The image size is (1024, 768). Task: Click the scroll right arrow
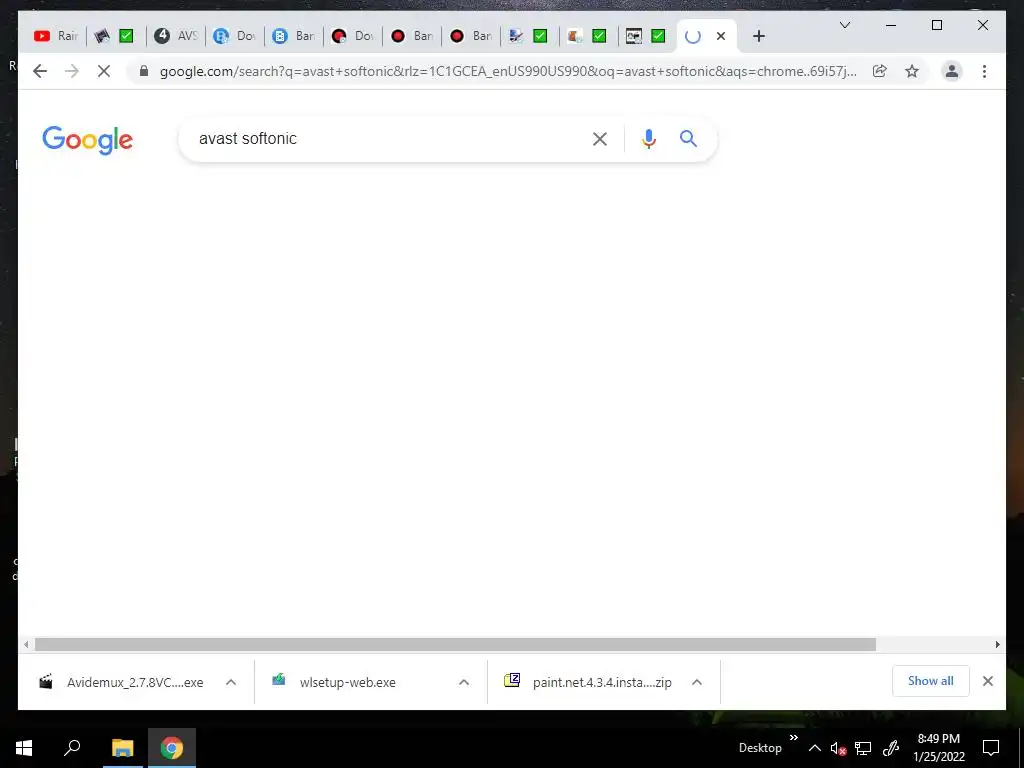click(x=997, y=645)
